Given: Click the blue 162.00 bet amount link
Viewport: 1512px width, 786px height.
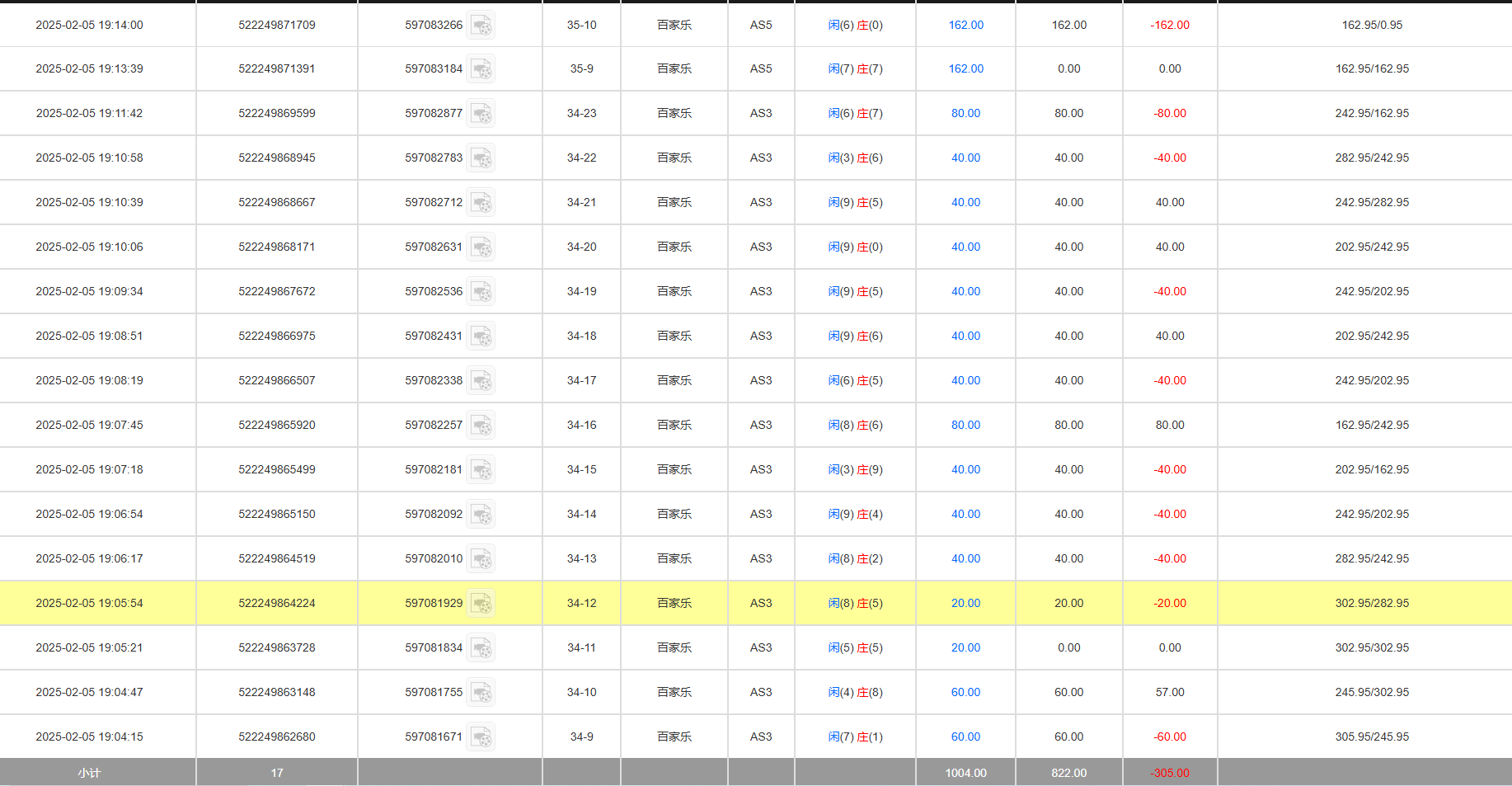Looking at the screenshot, I should pos(965,25).
